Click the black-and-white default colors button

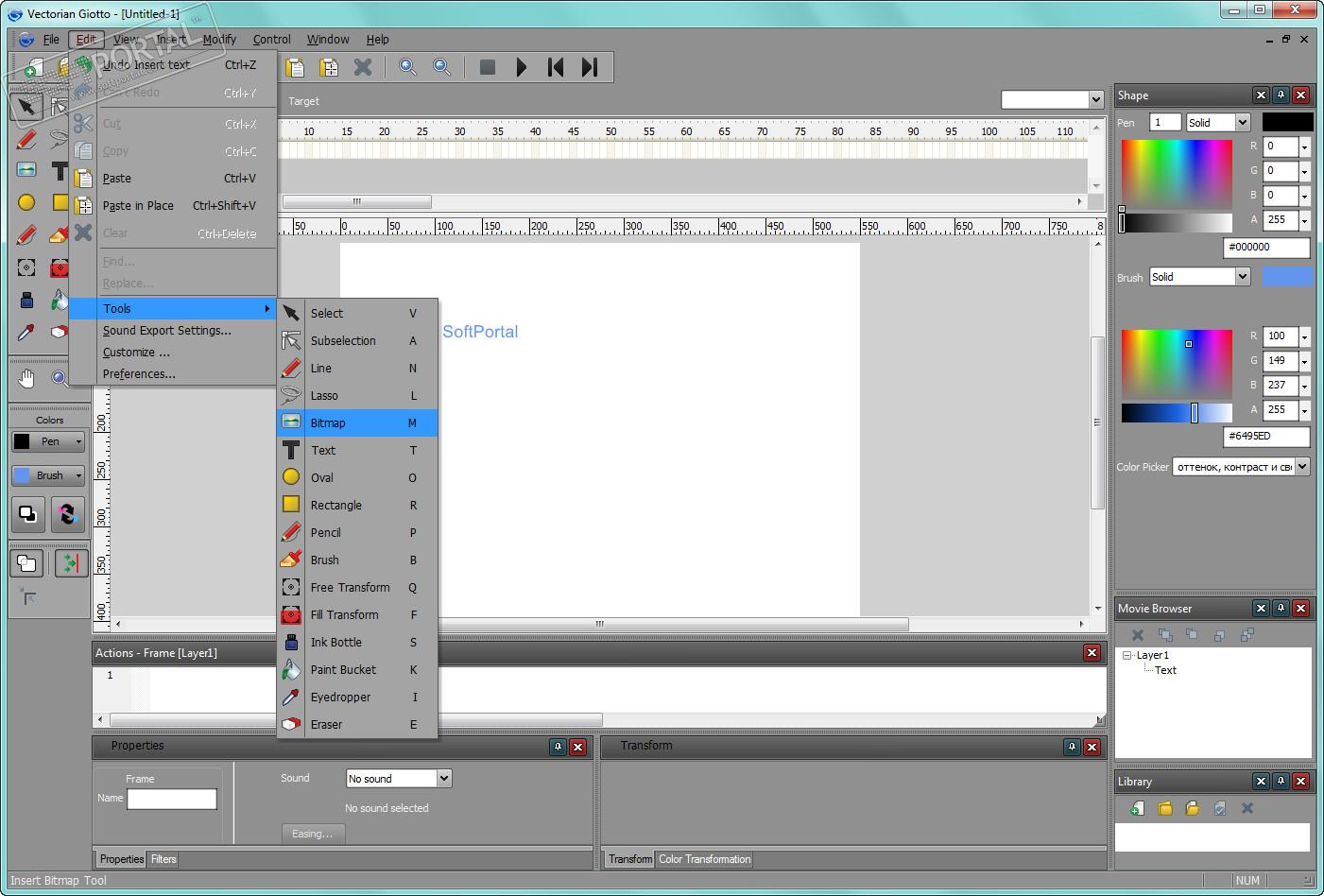[x=28, y=514]
